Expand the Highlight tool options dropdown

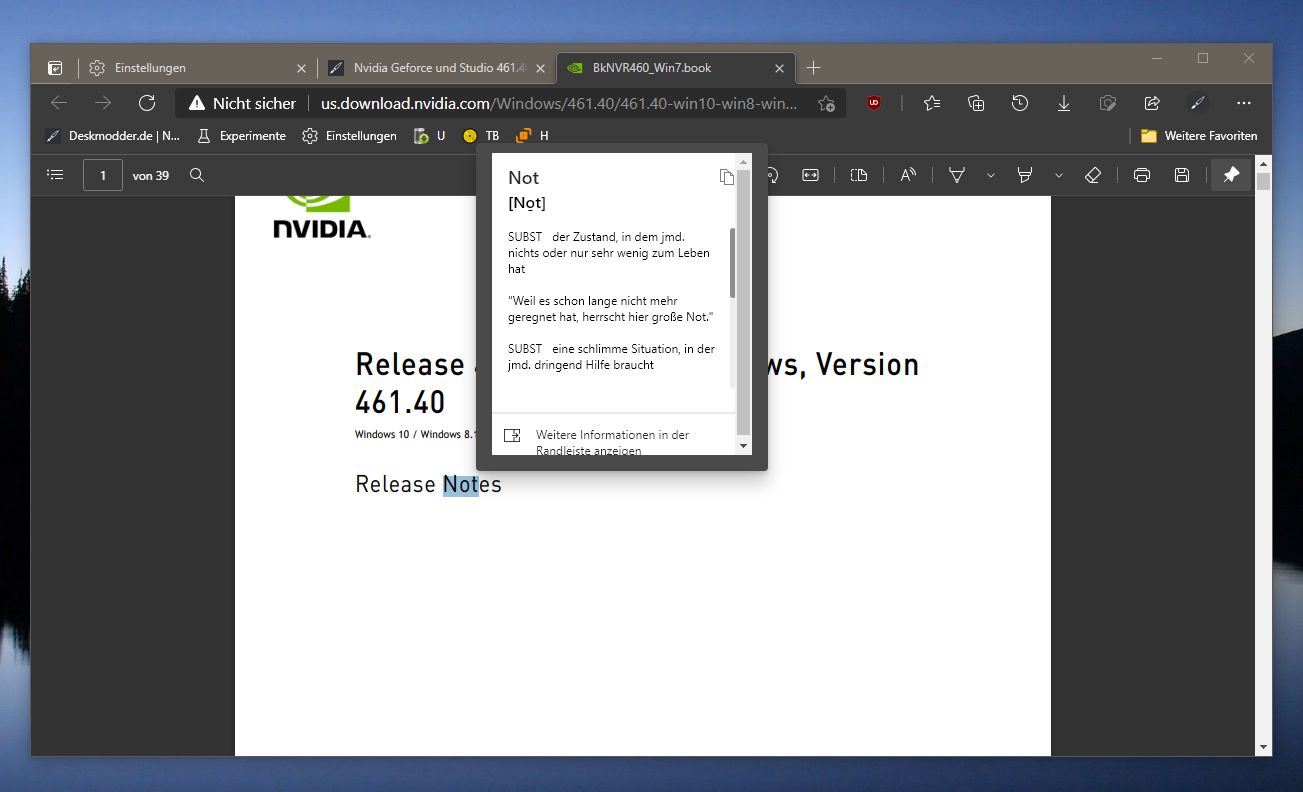[x=1058, y=175]
